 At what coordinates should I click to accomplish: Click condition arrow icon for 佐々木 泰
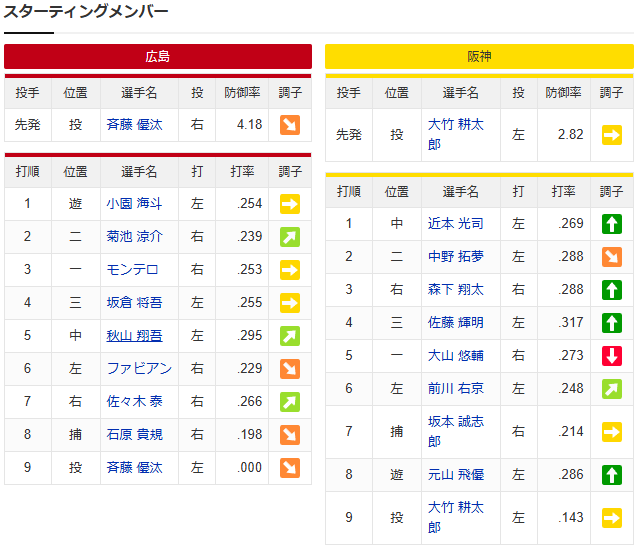pyautogui.click(x=290, y=402)
